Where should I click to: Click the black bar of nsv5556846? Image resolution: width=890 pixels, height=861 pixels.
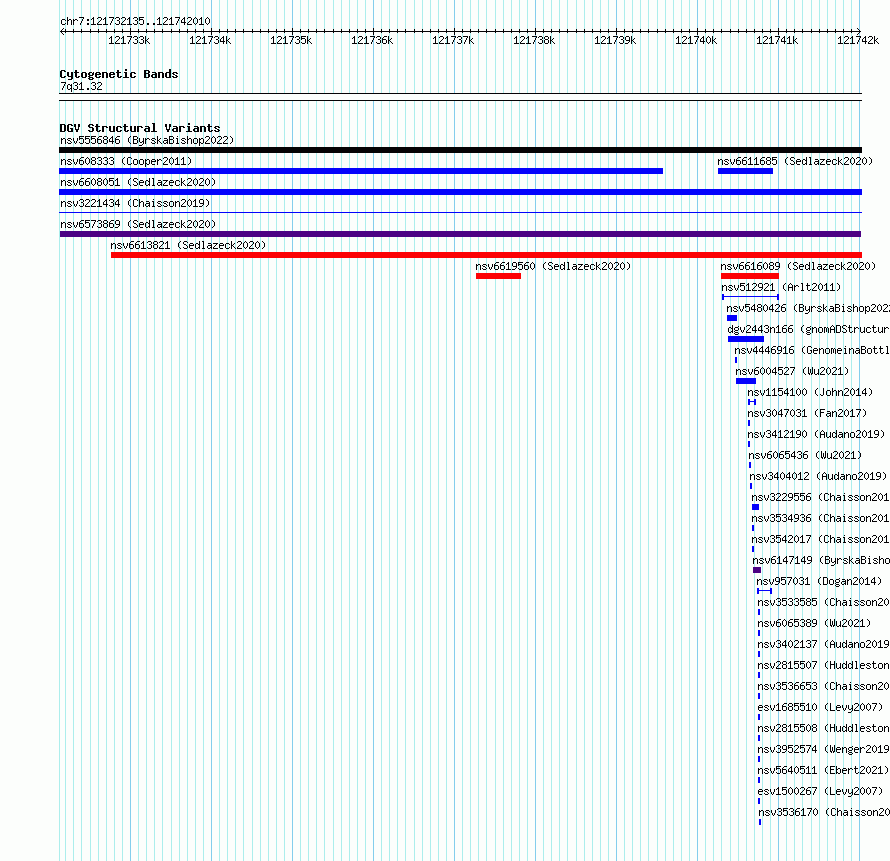pyautogui.click(x=460, y=150)
